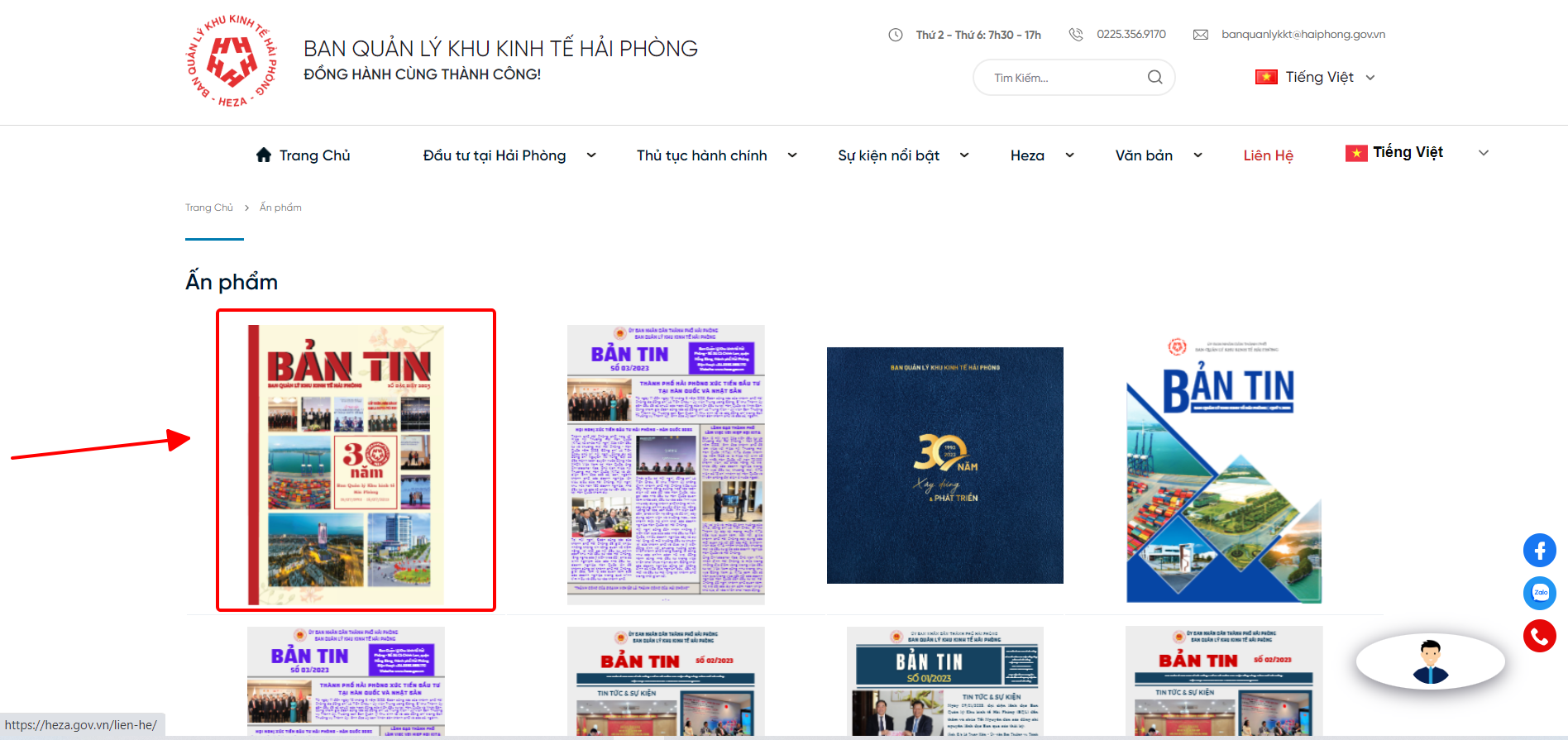Click the email address banquanlykkt@haiphong.gov.vn
The image size is (1568, 740).
pos(1303,35)
